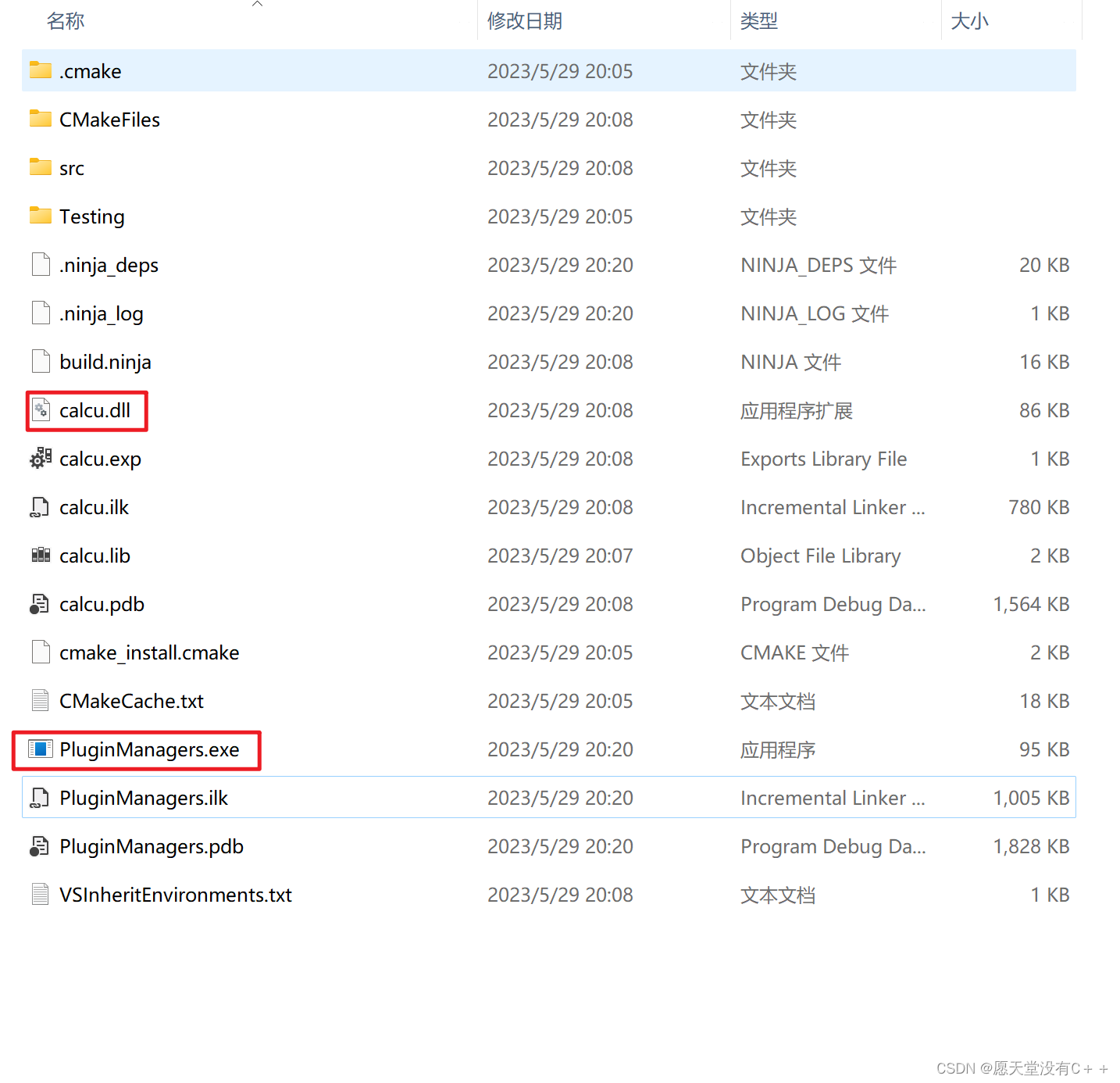
Task: Click the Exports Library File type cell
Action: [x=824, y=459]
